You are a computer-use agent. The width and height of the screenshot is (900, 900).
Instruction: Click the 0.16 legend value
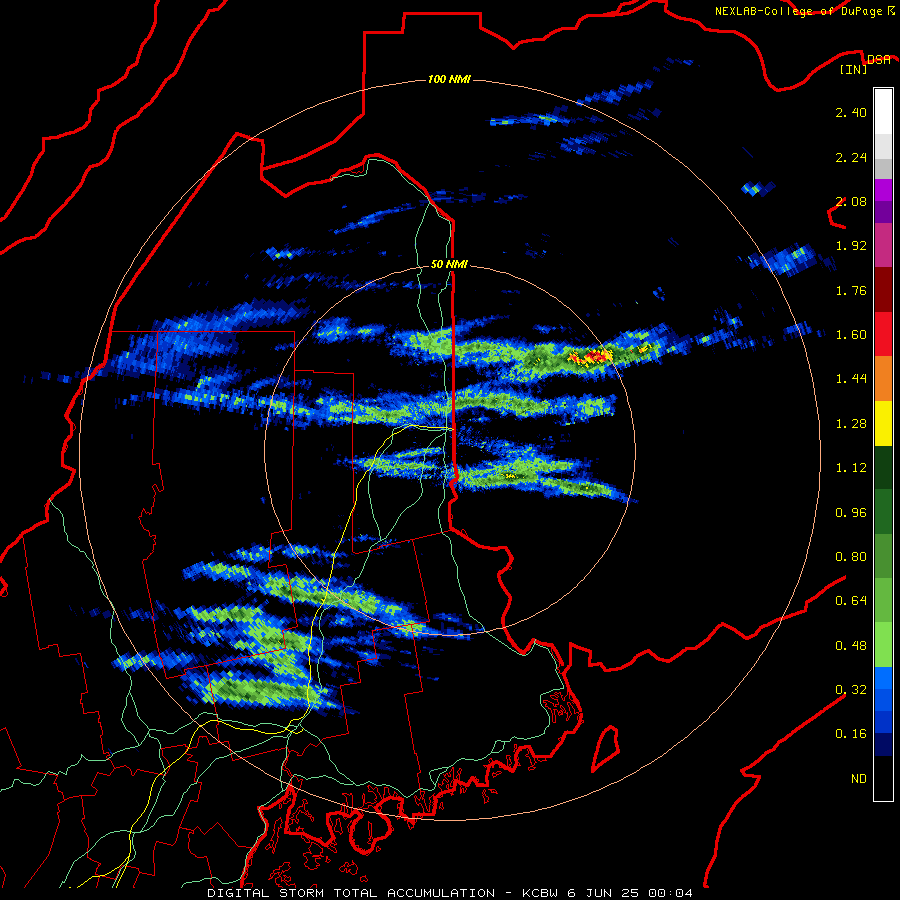coord(851,734)
